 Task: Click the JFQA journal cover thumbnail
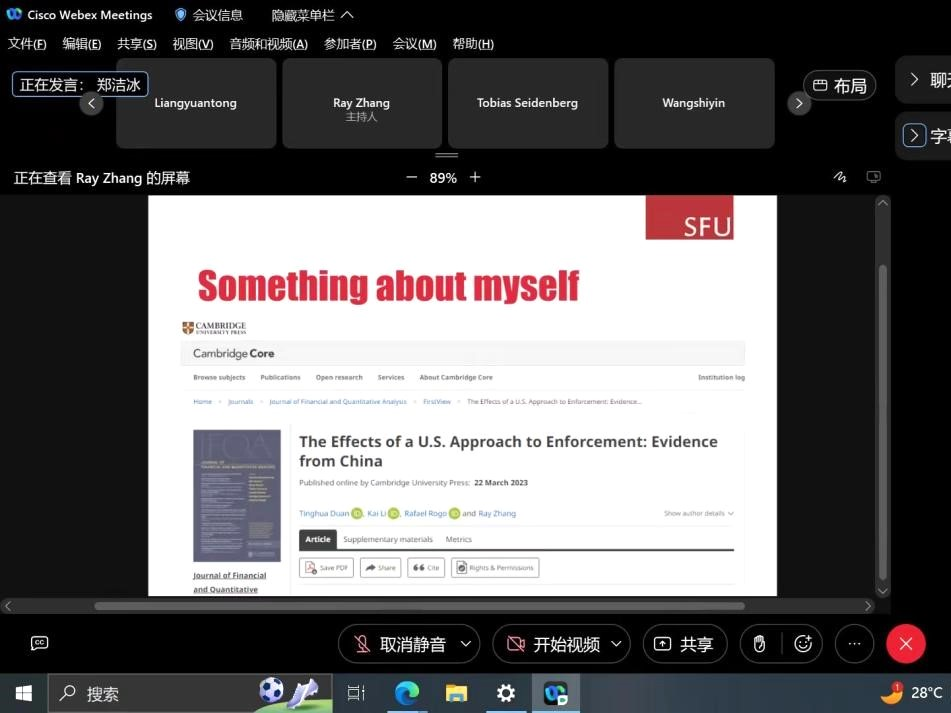237,495
